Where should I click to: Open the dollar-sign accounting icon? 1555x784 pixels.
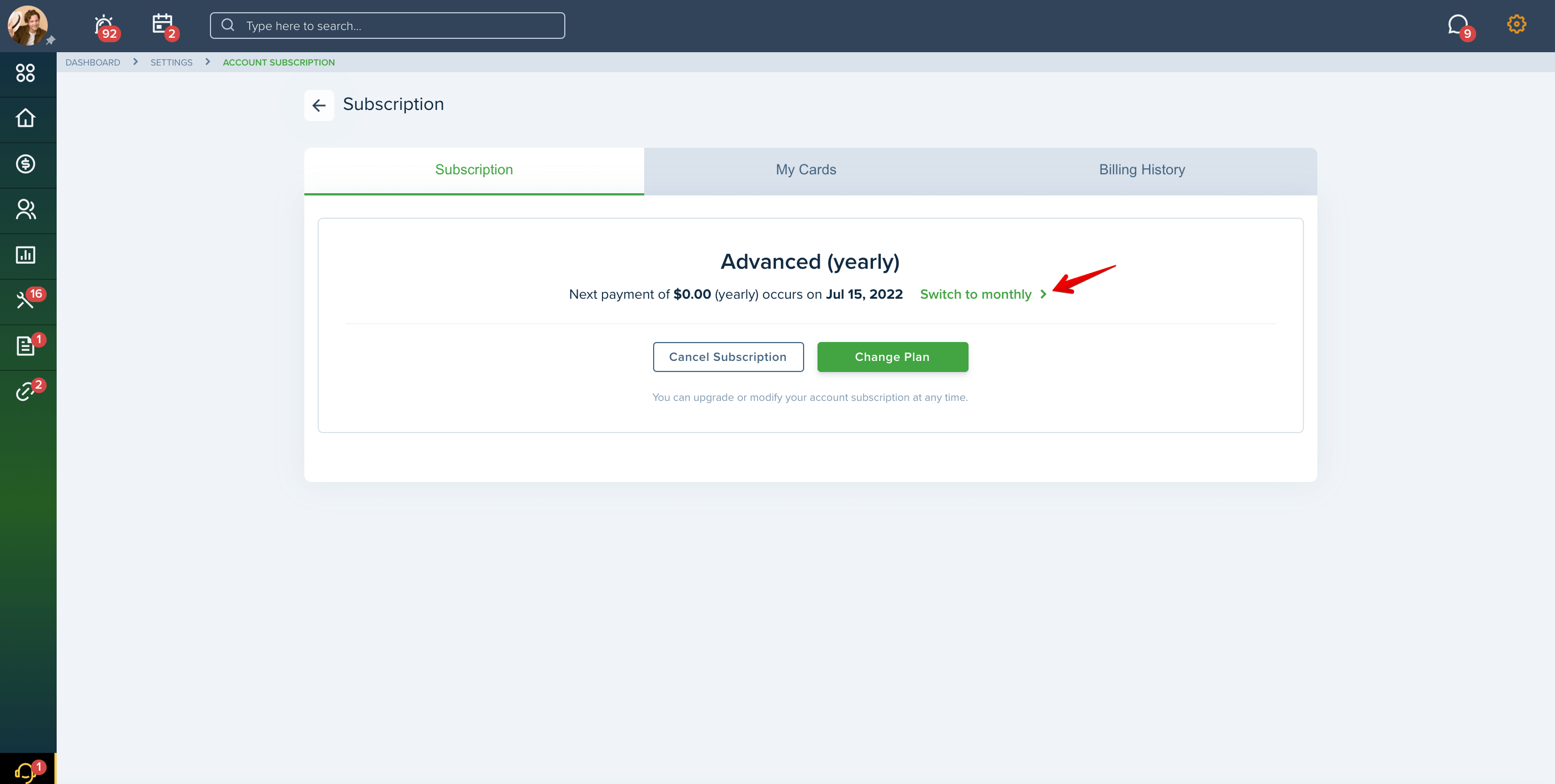(26, 164)
